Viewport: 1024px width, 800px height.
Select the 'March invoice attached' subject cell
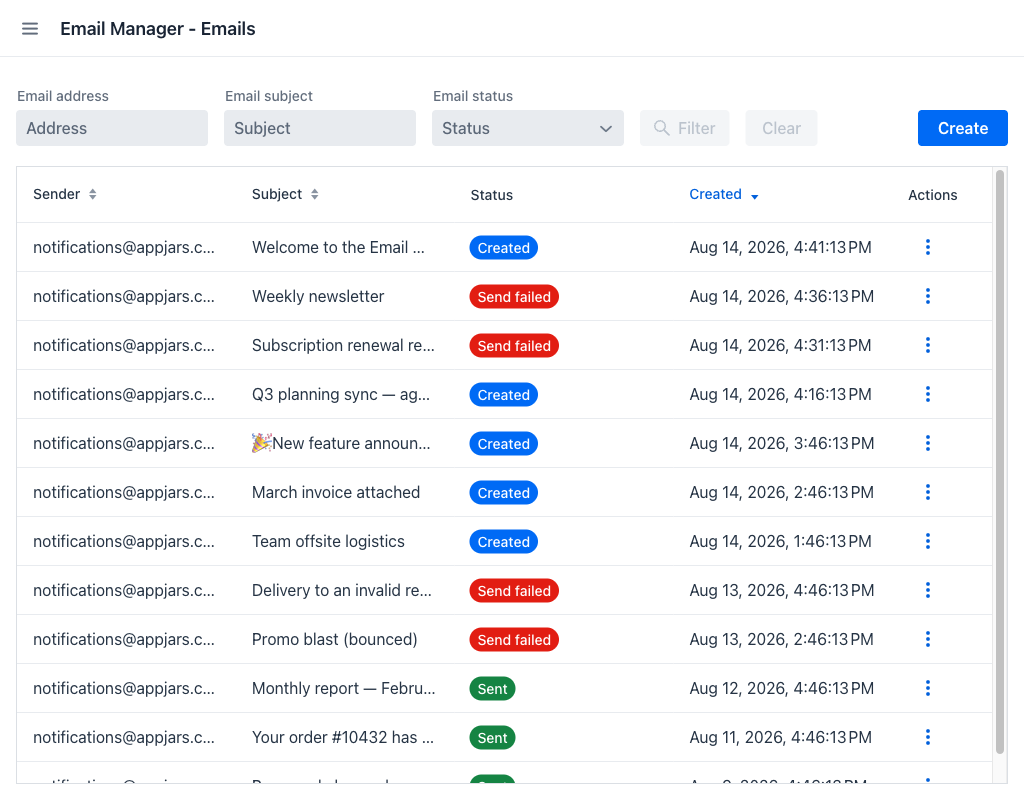point(336,492)
